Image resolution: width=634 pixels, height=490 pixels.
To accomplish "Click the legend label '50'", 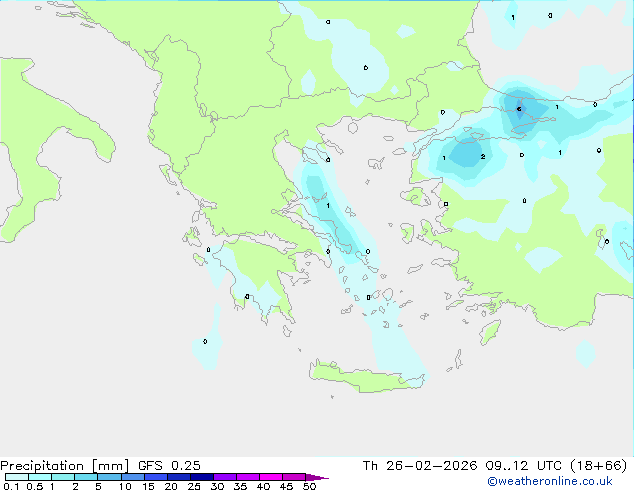I will (x=310, y=486).
